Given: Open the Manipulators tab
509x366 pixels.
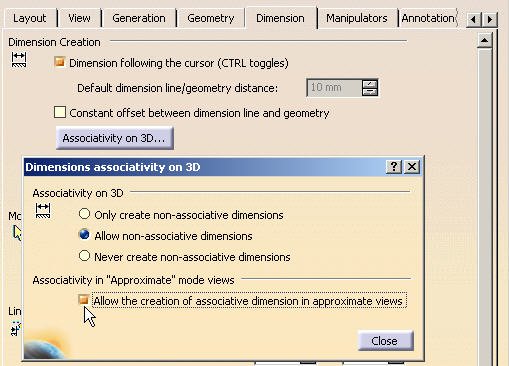Looking at the screenshot, I should [x=357, y=18].
